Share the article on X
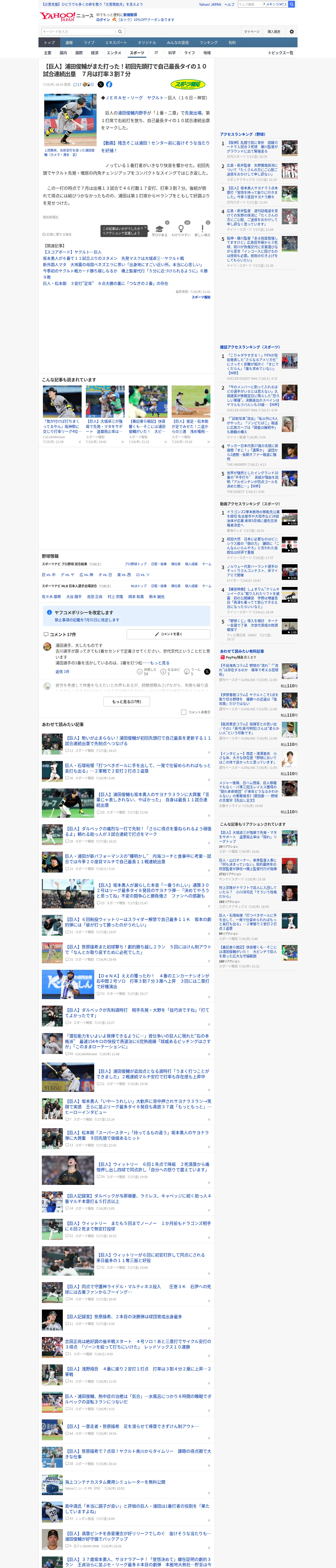Viewport: 336px width, 1568px height. pyautogui.click(x=101, y=85)
